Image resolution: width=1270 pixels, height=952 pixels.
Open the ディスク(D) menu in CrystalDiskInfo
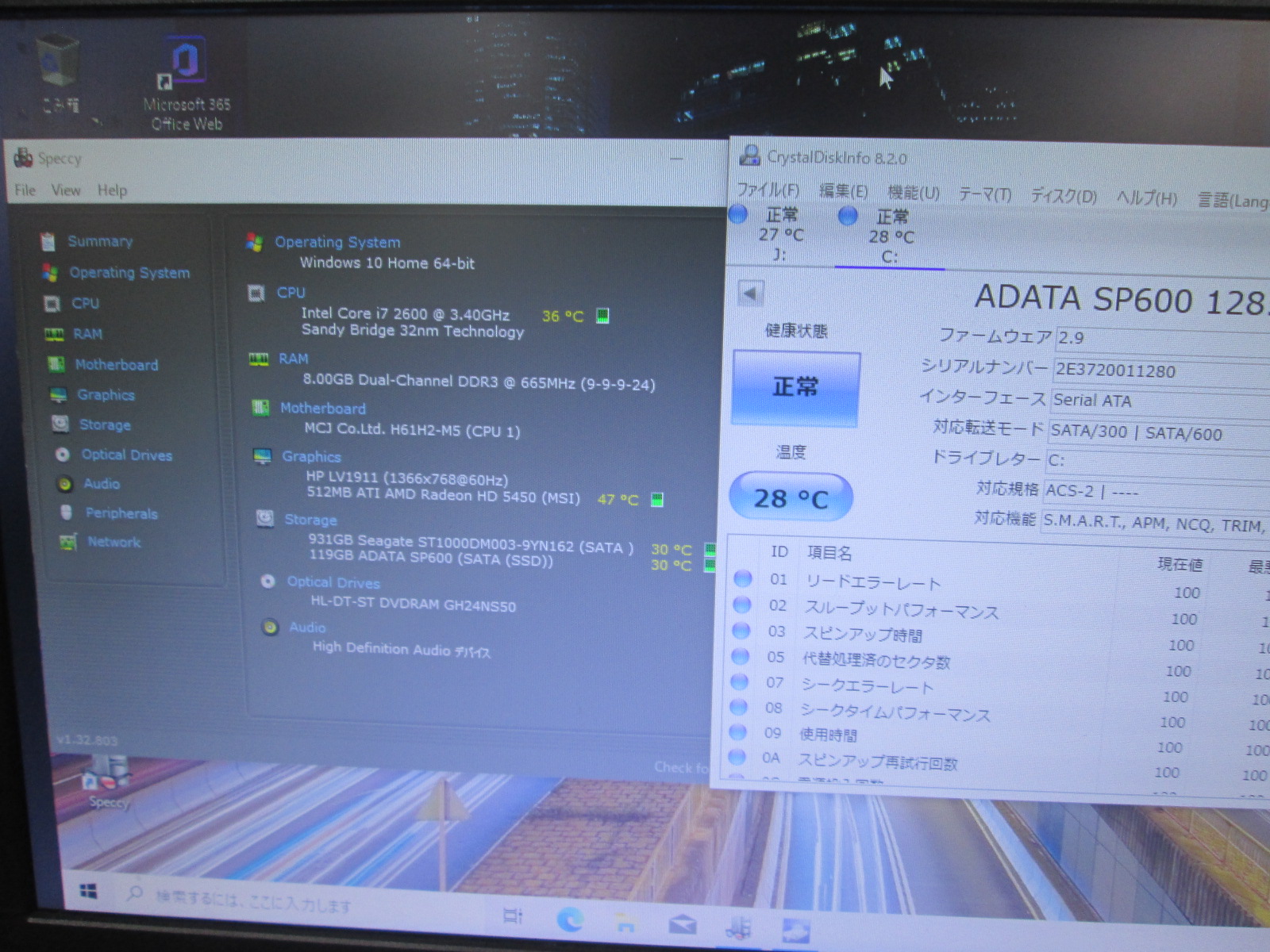click(x=1064, y=197)
